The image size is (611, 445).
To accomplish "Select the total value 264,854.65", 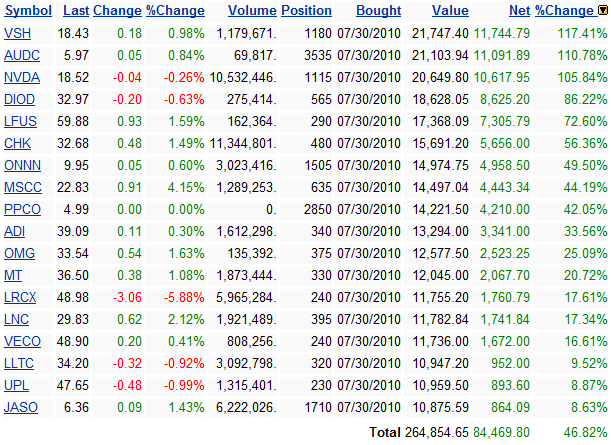I will click(437, 433).
